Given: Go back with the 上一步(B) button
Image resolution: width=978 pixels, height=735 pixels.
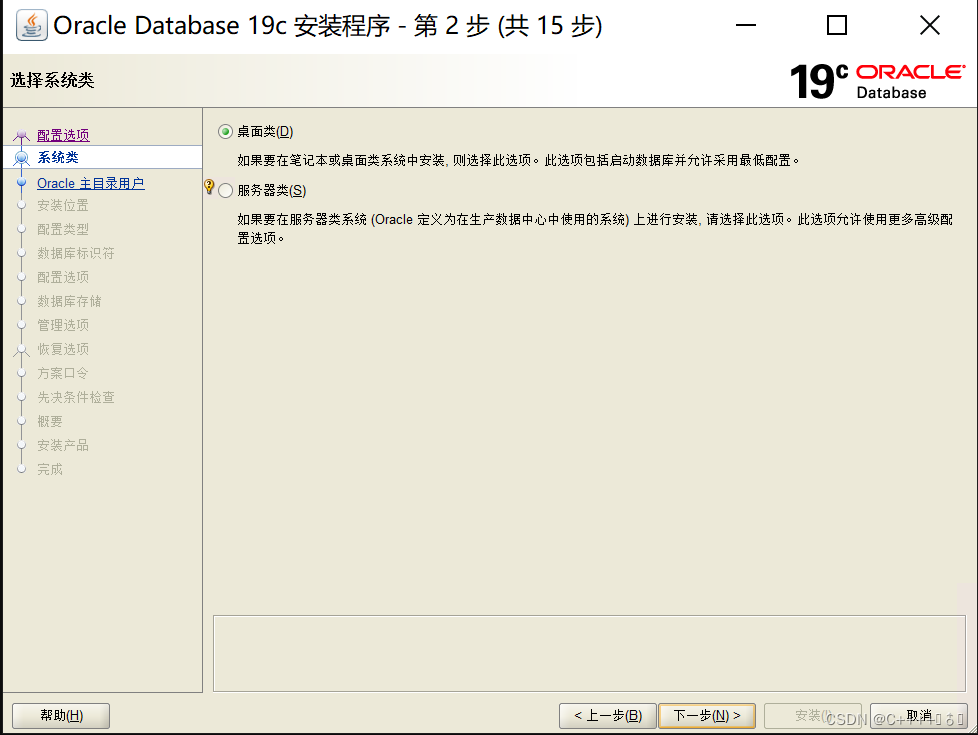Looking at the screenshot, I should (x=608, y=716).
